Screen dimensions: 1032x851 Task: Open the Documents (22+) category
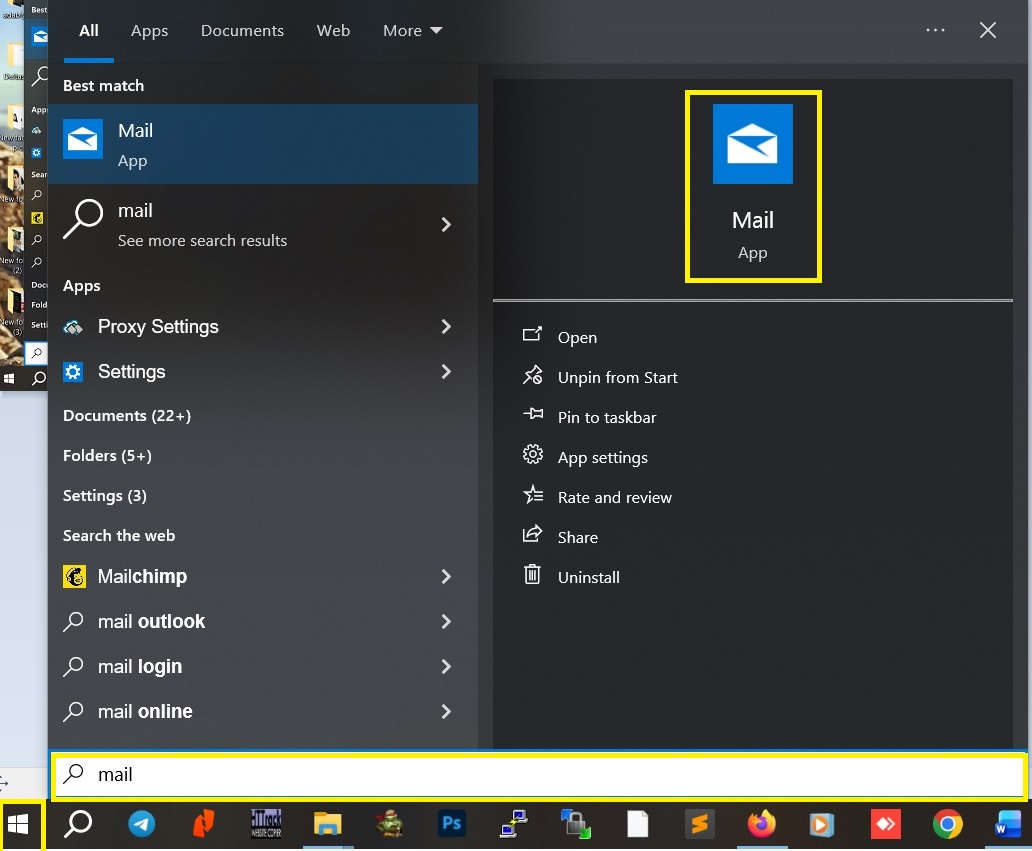tap(127, 416)
